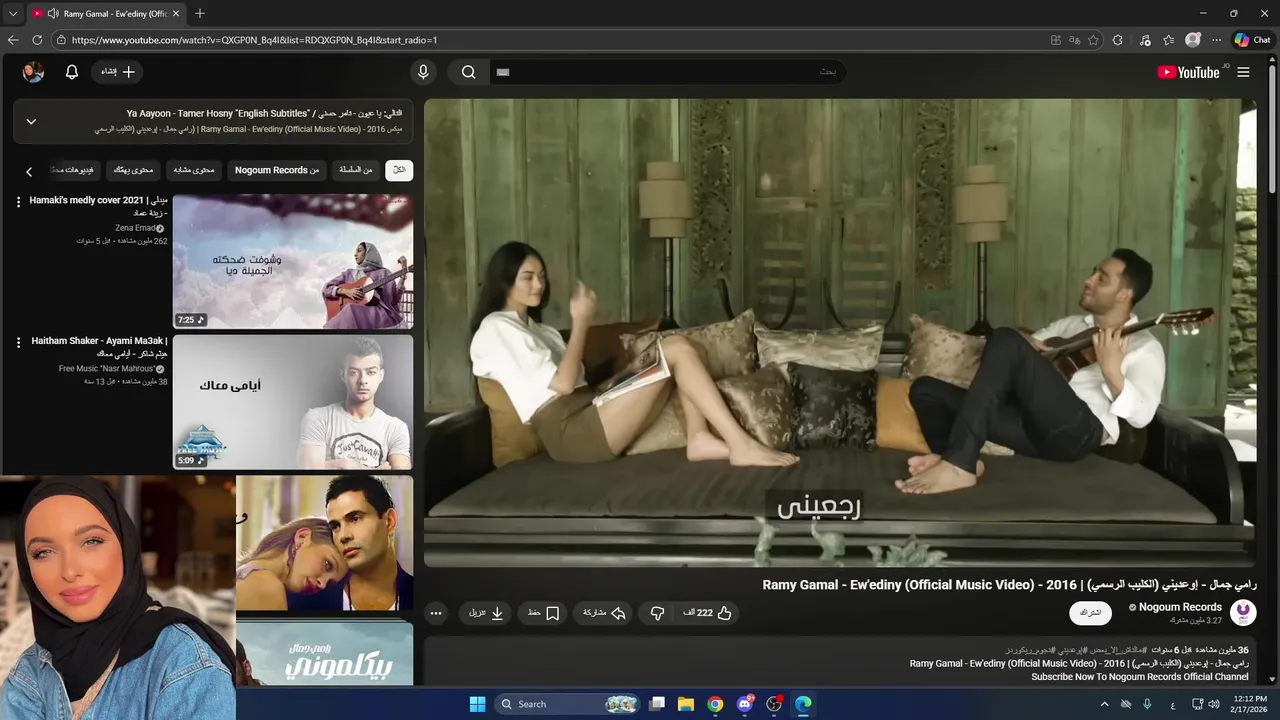Viewport: 1280px width, 720px height.
Task: Click the 'Haitham Shaker - Ayami Ma3ak' title
Action: [x=98, y=346]
